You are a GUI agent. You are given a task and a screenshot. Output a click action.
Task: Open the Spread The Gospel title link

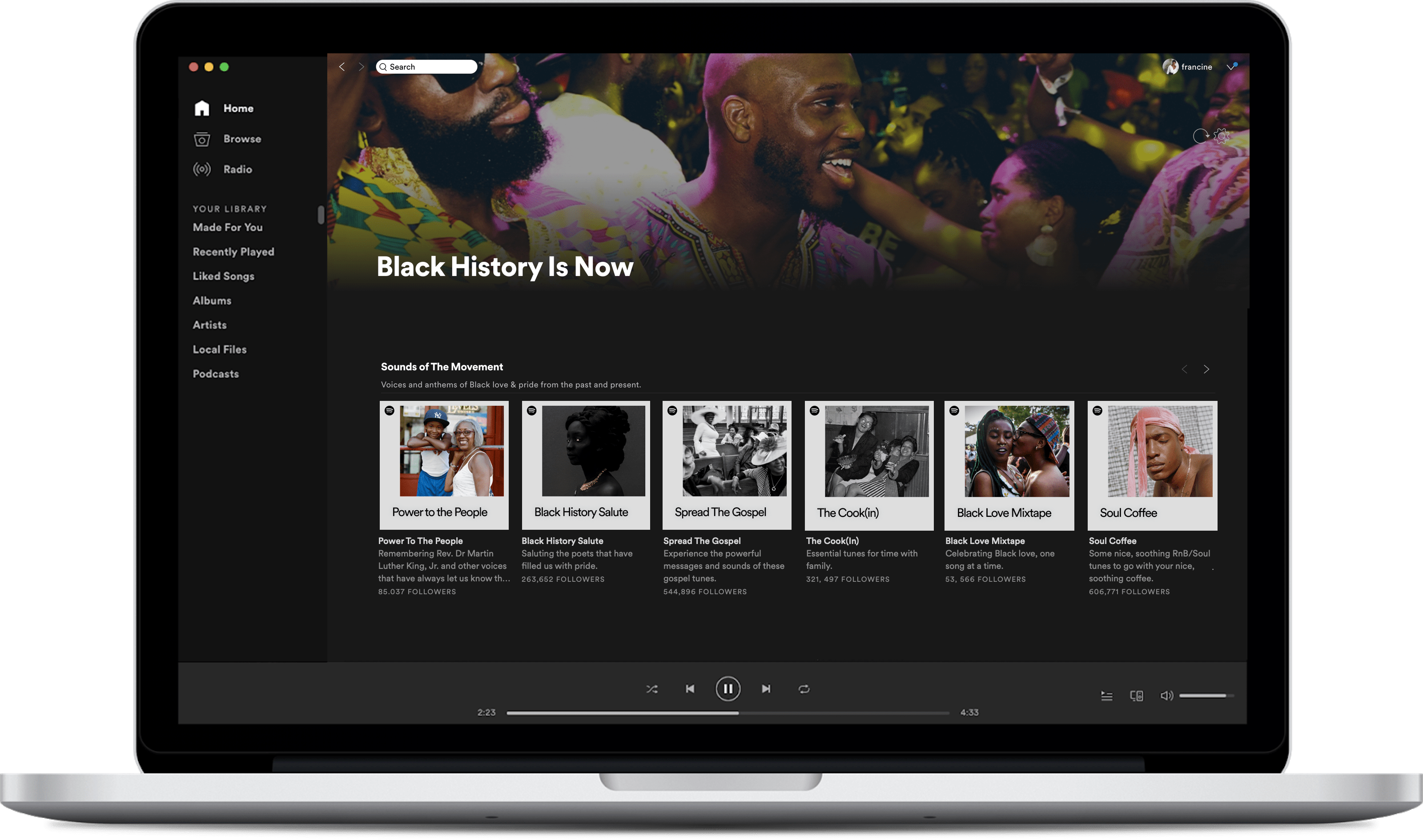(x=702, y=541)
